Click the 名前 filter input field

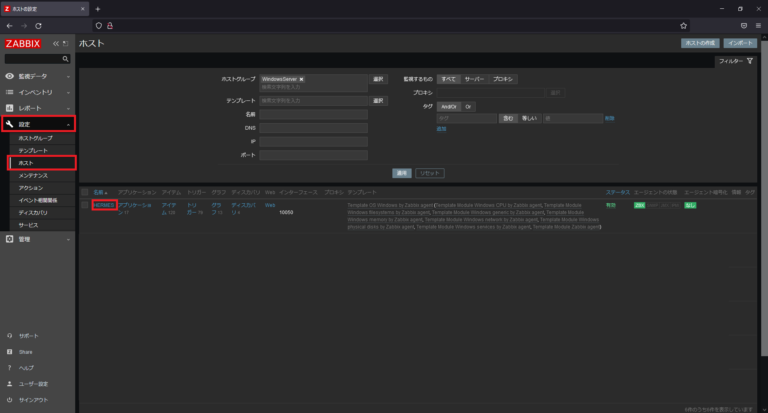(x=313, y=114)
